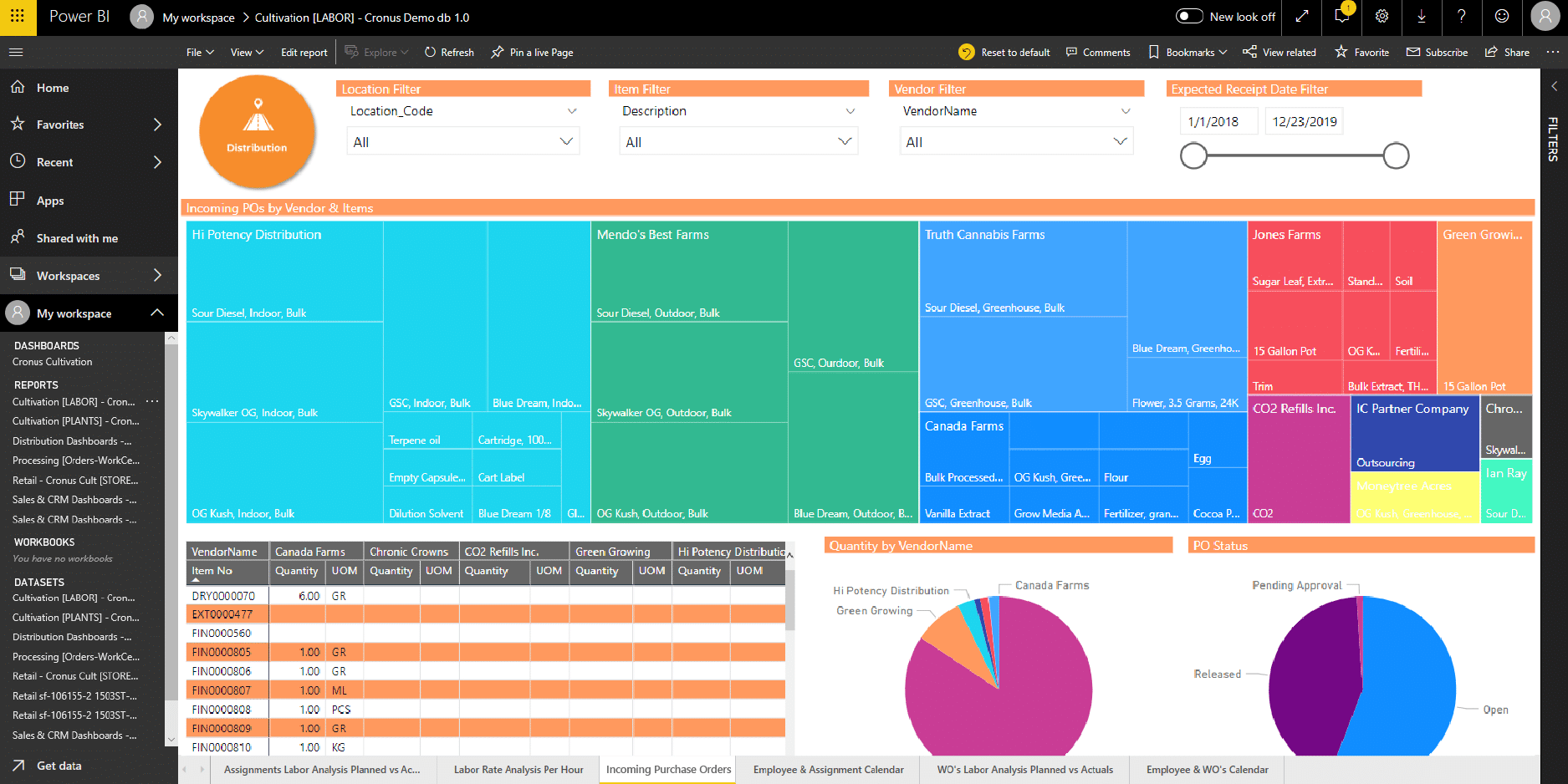Refresh the report data
Image resolution: width=1568 pixels, height=784 pixels.
coord(449,52)
